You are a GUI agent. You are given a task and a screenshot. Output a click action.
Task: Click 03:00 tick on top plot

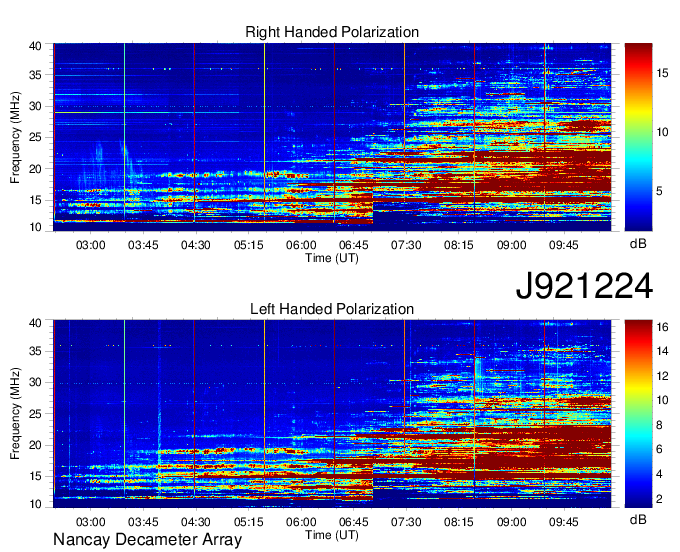tap(91, 245)
